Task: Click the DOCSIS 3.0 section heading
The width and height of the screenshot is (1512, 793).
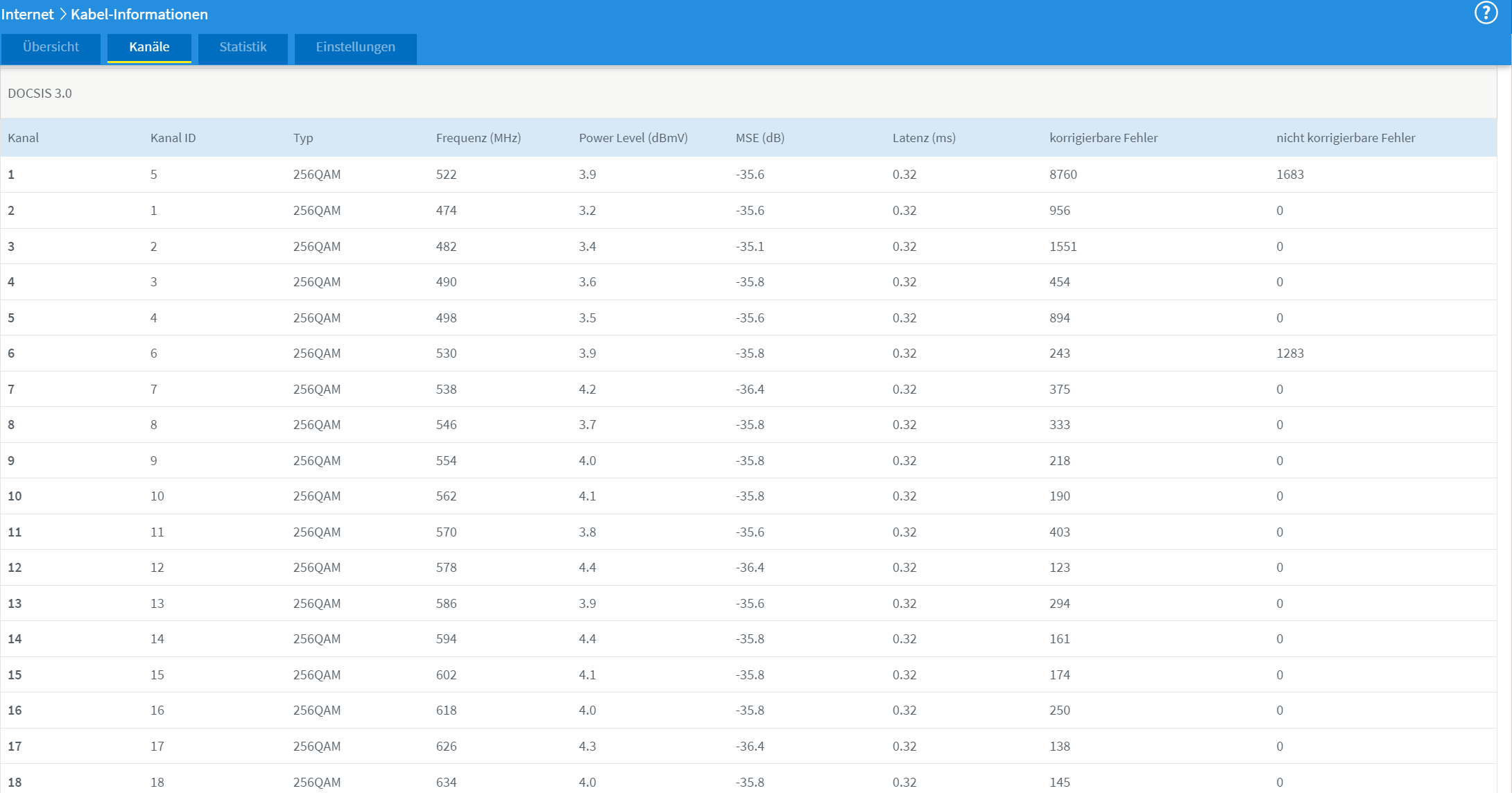Action: click(x=40, y=94)
